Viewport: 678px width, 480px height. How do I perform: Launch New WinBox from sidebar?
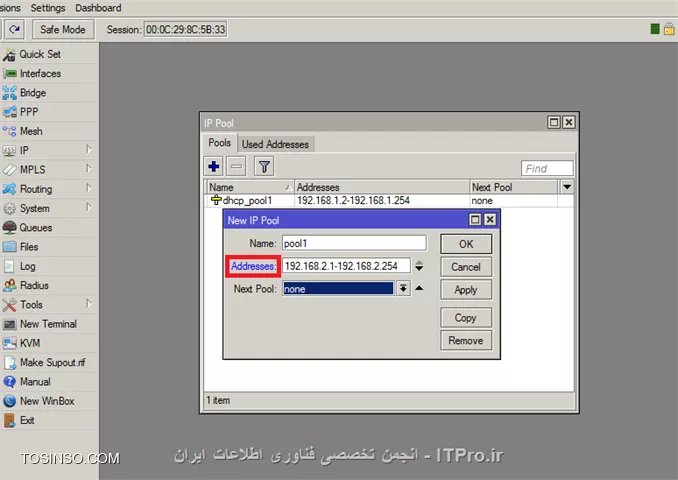coord(49,401)
